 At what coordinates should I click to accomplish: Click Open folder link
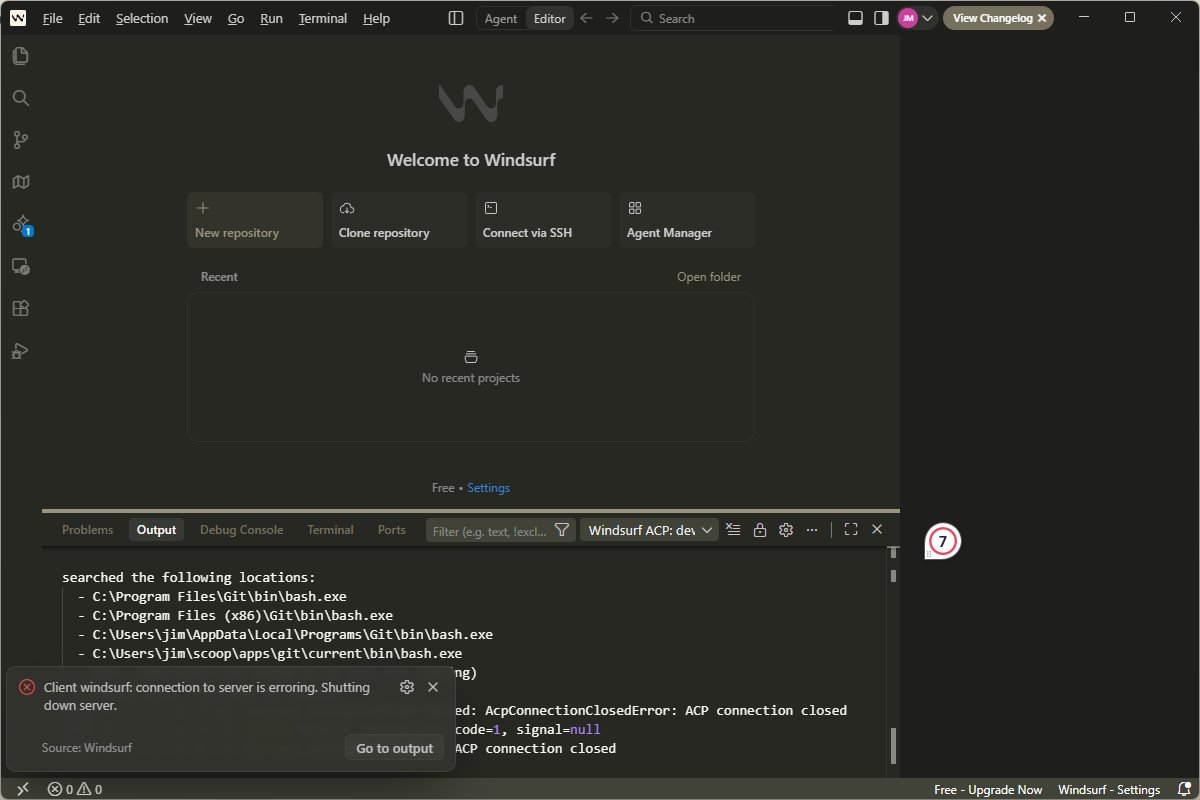tap(709, 277)
